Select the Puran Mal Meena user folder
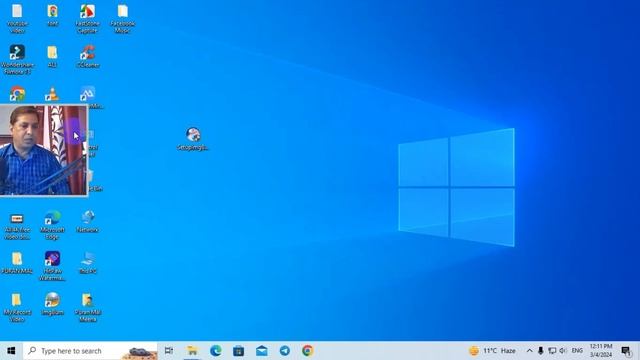 pos(88,307)
